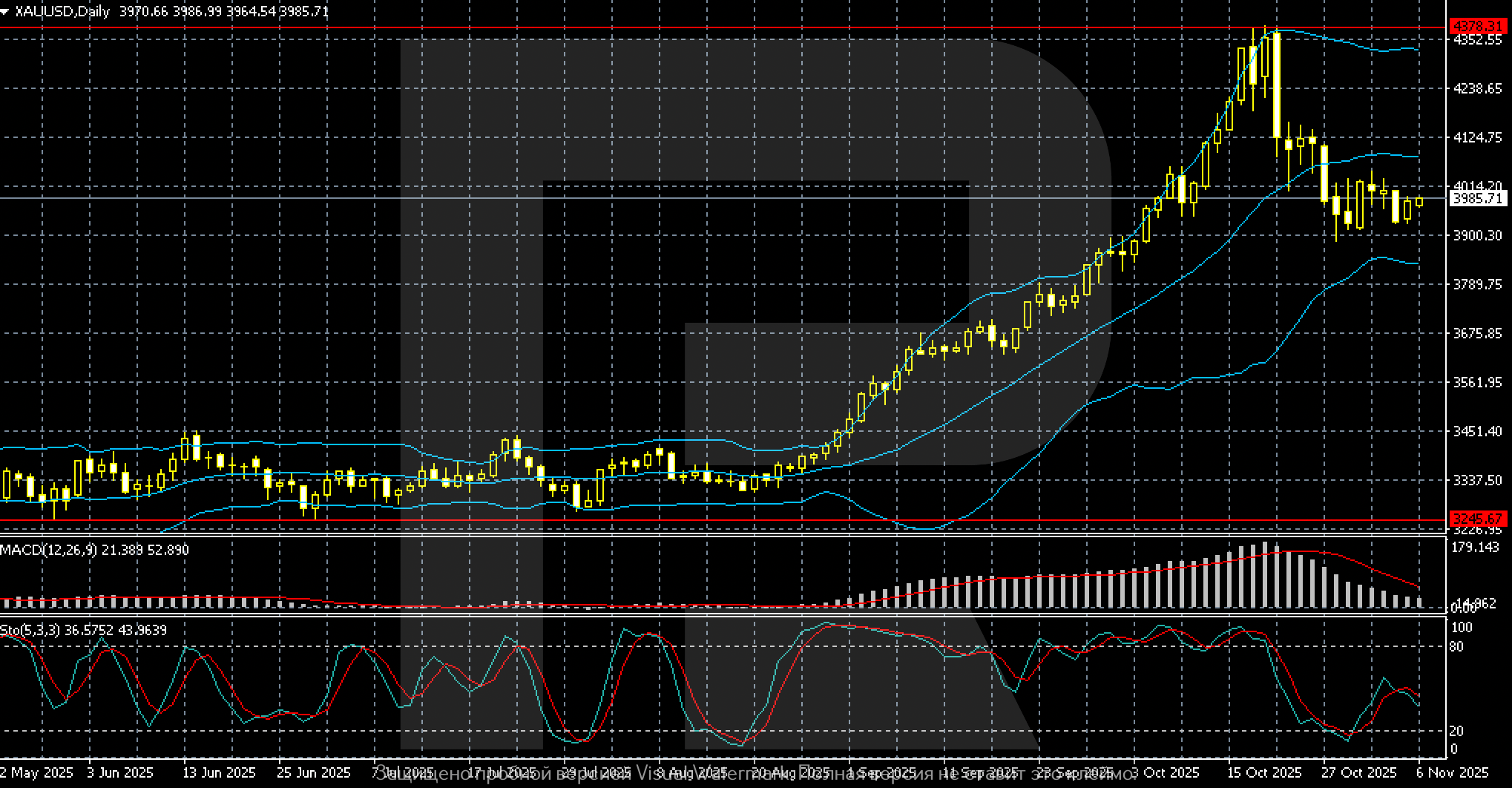The width and height of the screenshot is (1512, 788).
Task: Click the triangle arrow beside XAUUSD,Daily title
Action: pyautogui.click(x=6, y=12)
